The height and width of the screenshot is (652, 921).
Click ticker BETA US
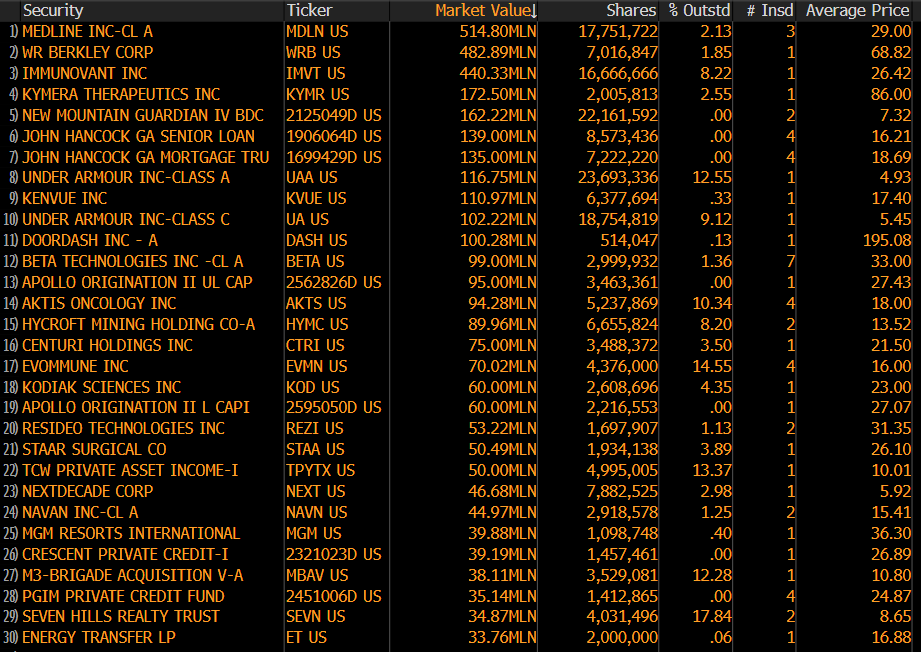(315, 261)
